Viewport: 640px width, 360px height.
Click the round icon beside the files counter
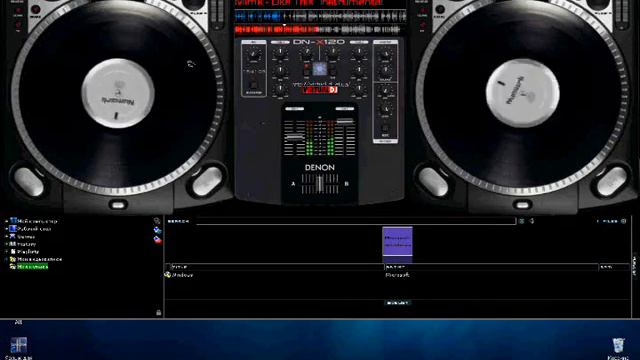(623, 221)
